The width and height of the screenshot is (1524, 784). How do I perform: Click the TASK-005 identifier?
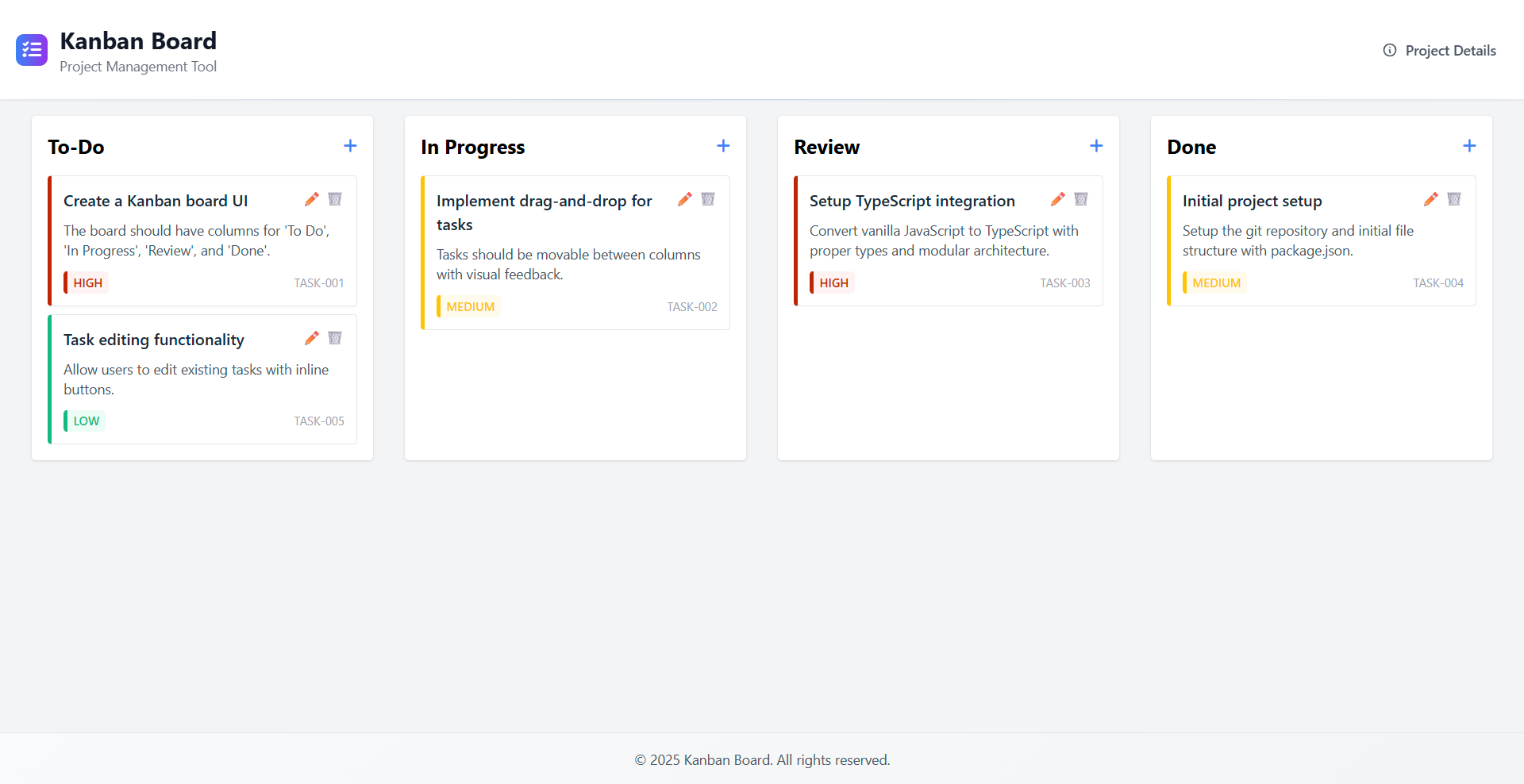point(319,421)
